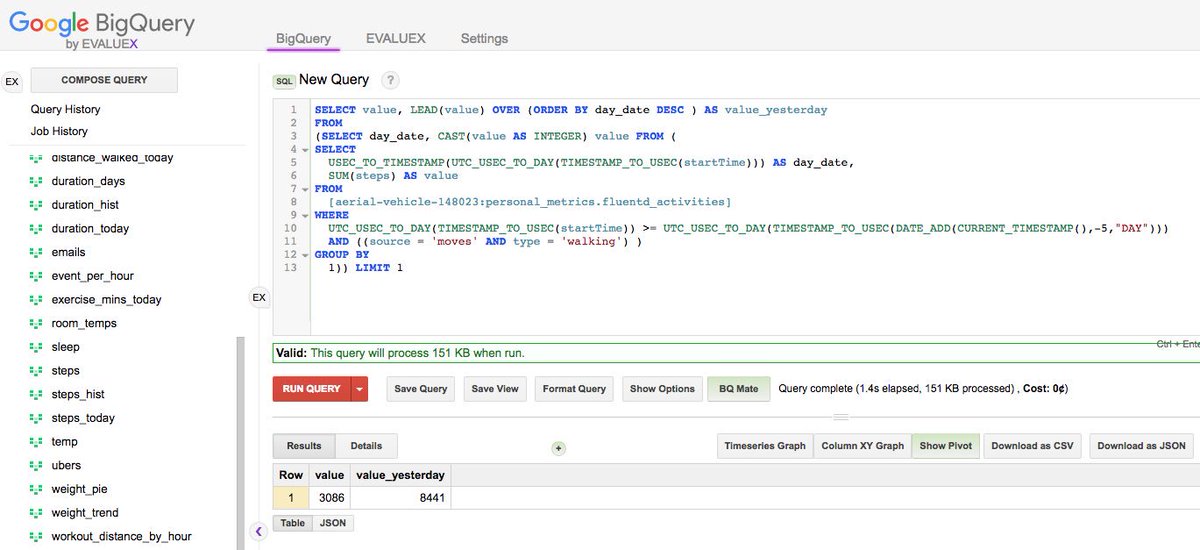
Task: Click the Google BigQuery logo
Action: click(x=102, y=28)
